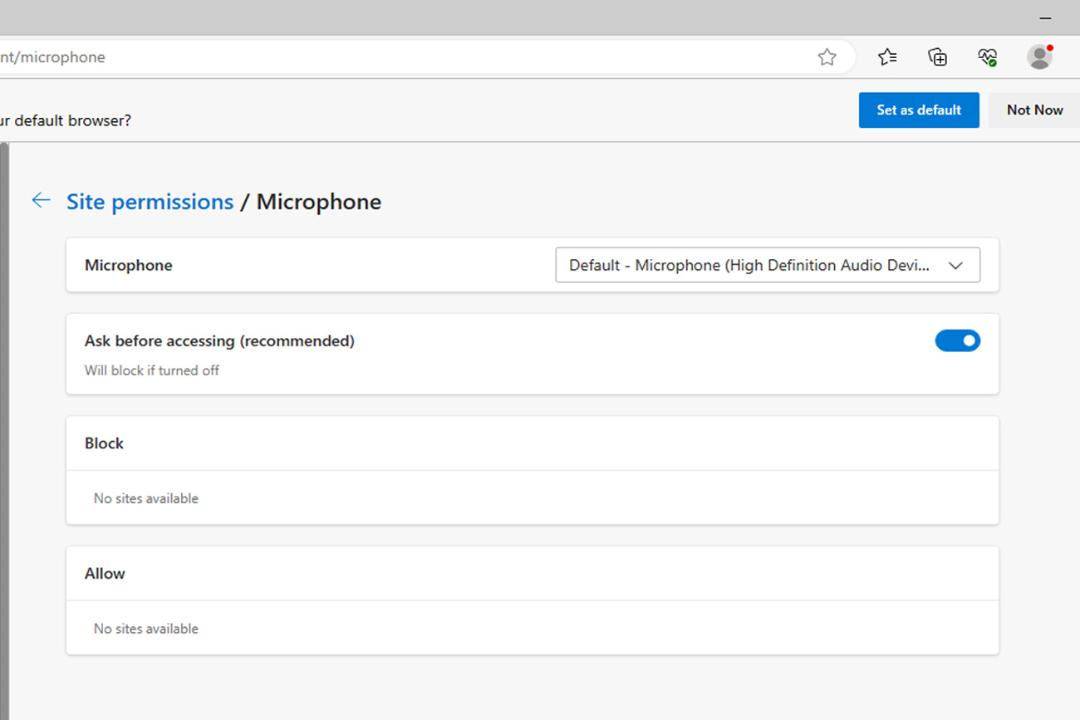Open the Favorites list icon
The image size is (1080, 720).
[887, 57]
